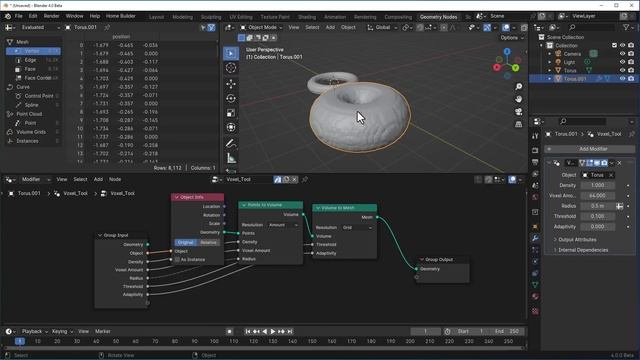The image size is (640, 360).
Task: Open the Evaluated dropdown in spreadsheet
Action: coord(40,27)
